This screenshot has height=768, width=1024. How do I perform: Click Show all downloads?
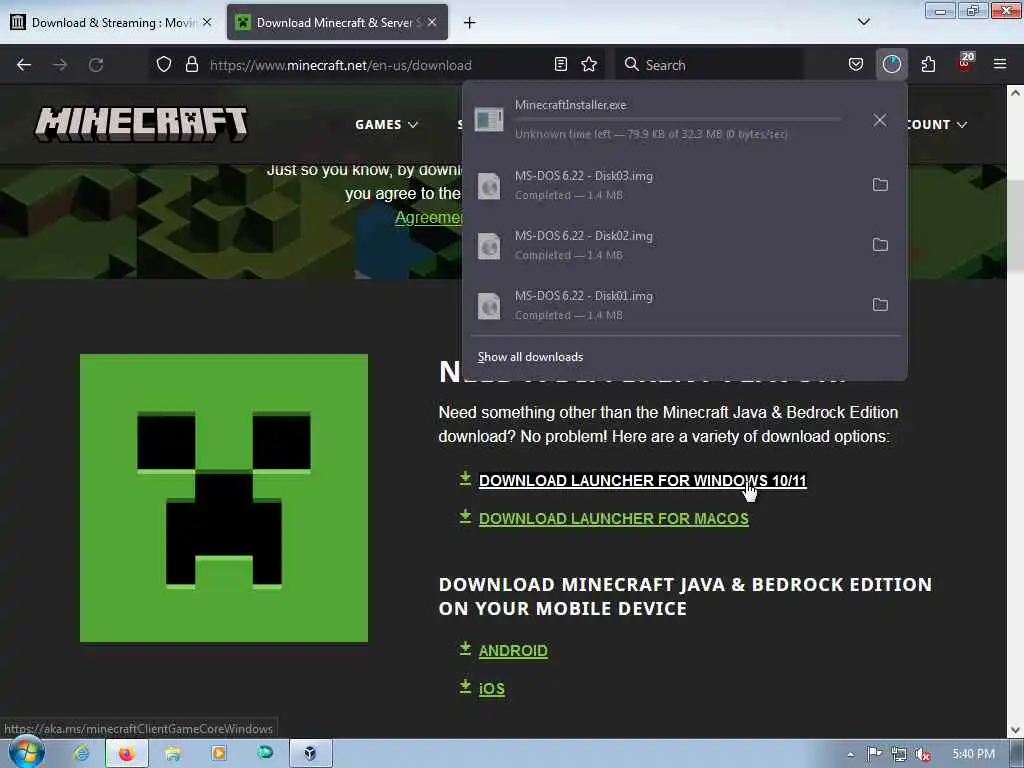click(530, 357)
